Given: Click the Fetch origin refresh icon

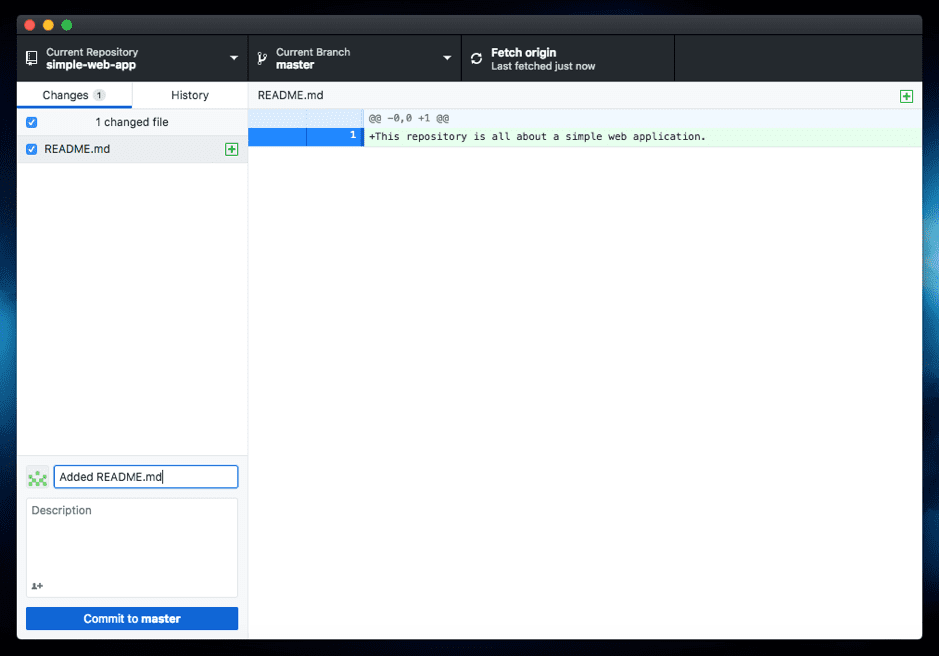Looking at the screenshot, I should 475,57.
